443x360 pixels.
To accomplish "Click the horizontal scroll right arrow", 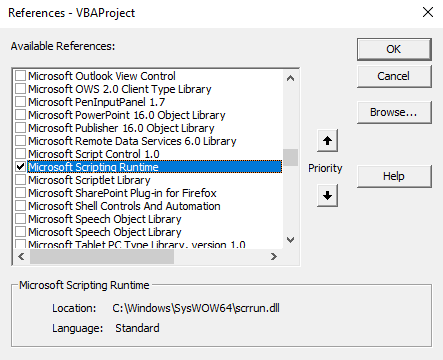I will pos(274,256).
